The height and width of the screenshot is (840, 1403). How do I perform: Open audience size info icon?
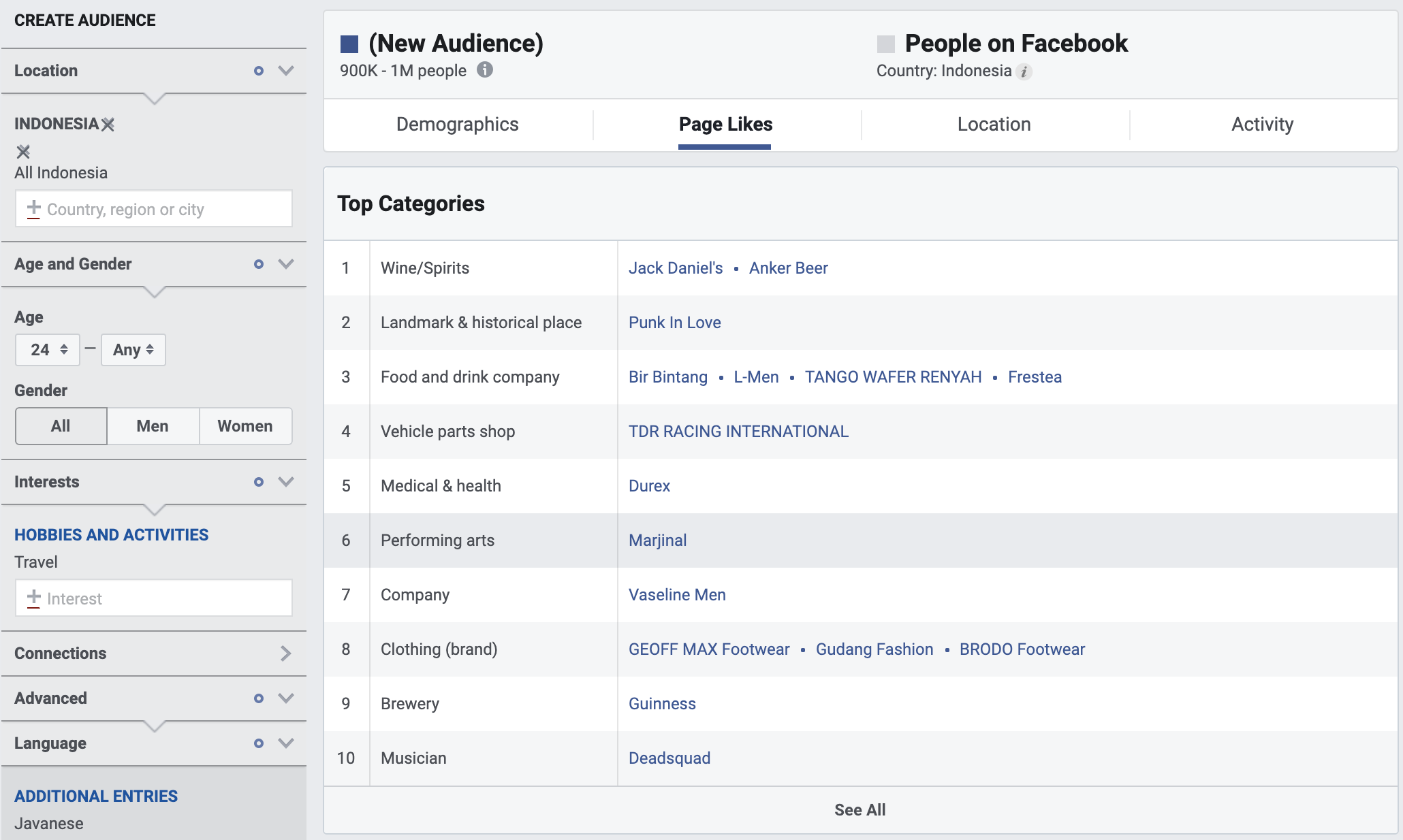pyautogui.click(x=484, y=69)
